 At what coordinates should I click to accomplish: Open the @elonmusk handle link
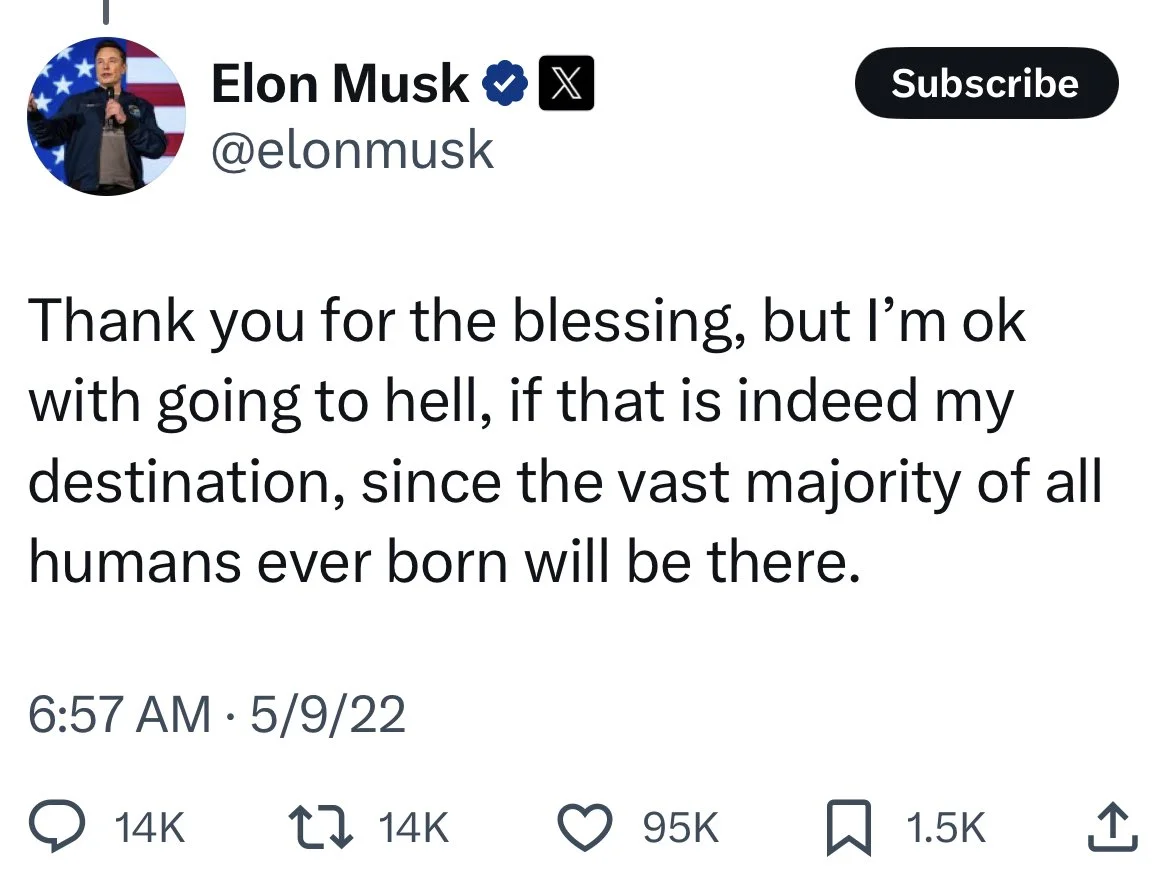click(x=352, y=151)
